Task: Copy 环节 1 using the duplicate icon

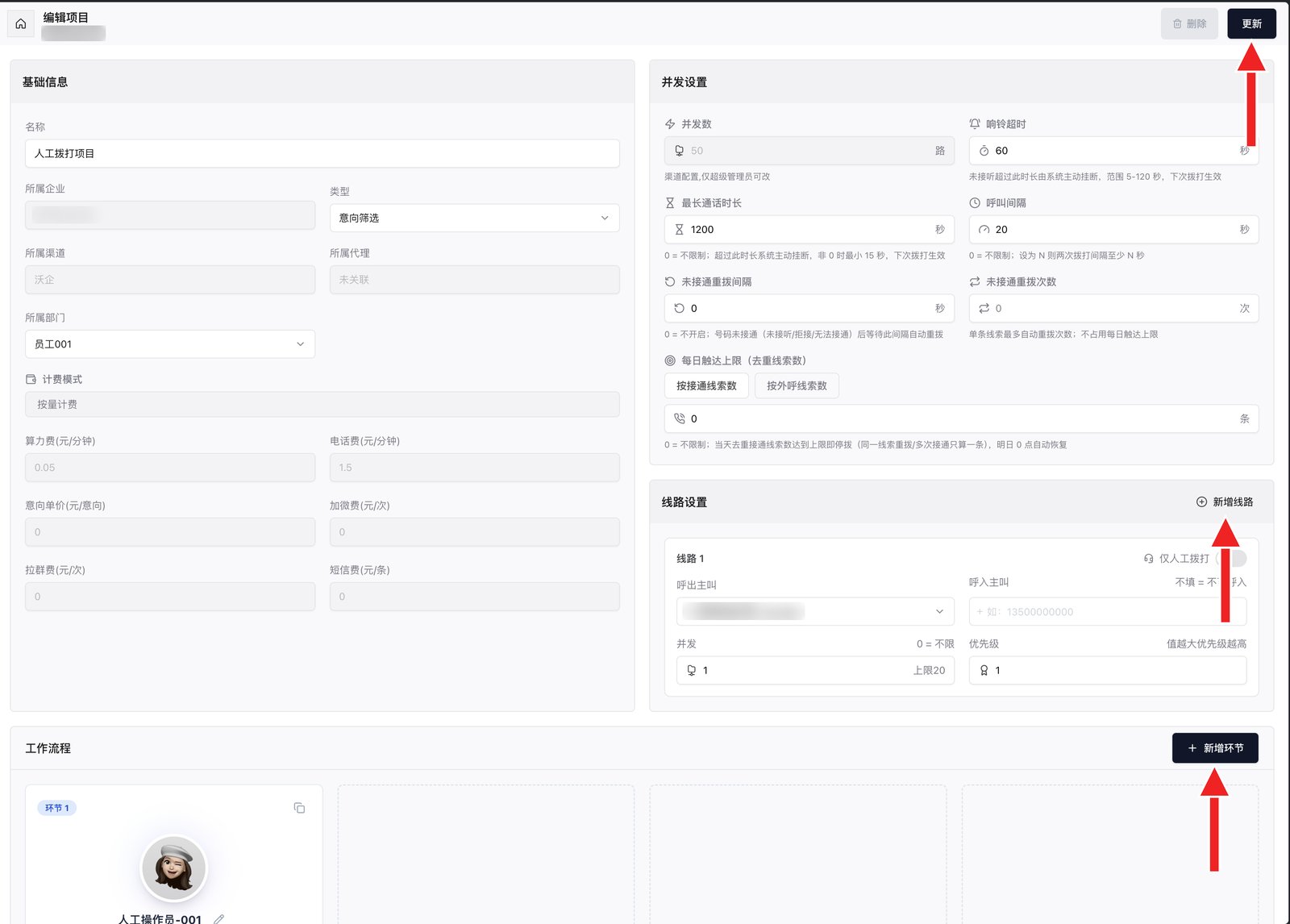Action: click(x=299, y=808)
